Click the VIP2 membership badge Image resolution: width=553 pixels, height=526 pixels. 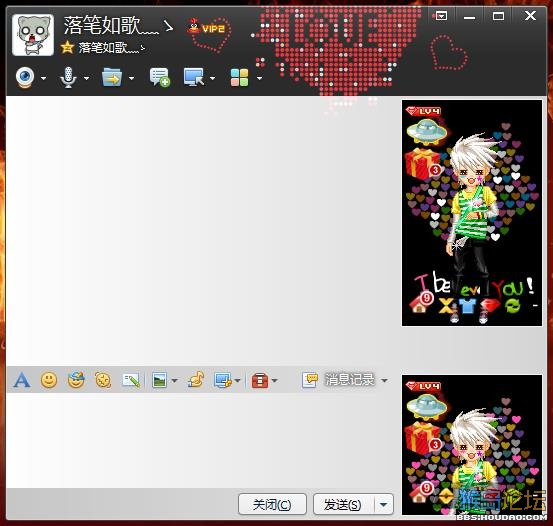pyautogui.click(x=206, y=28)
